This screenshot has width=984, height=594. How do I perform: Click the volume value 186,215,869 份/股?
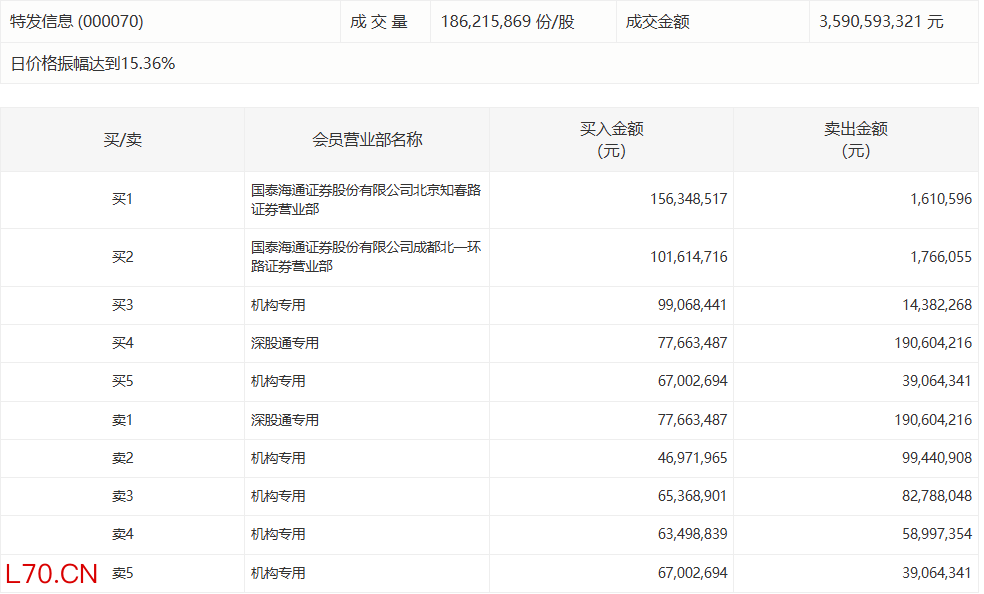coord(507,21)
